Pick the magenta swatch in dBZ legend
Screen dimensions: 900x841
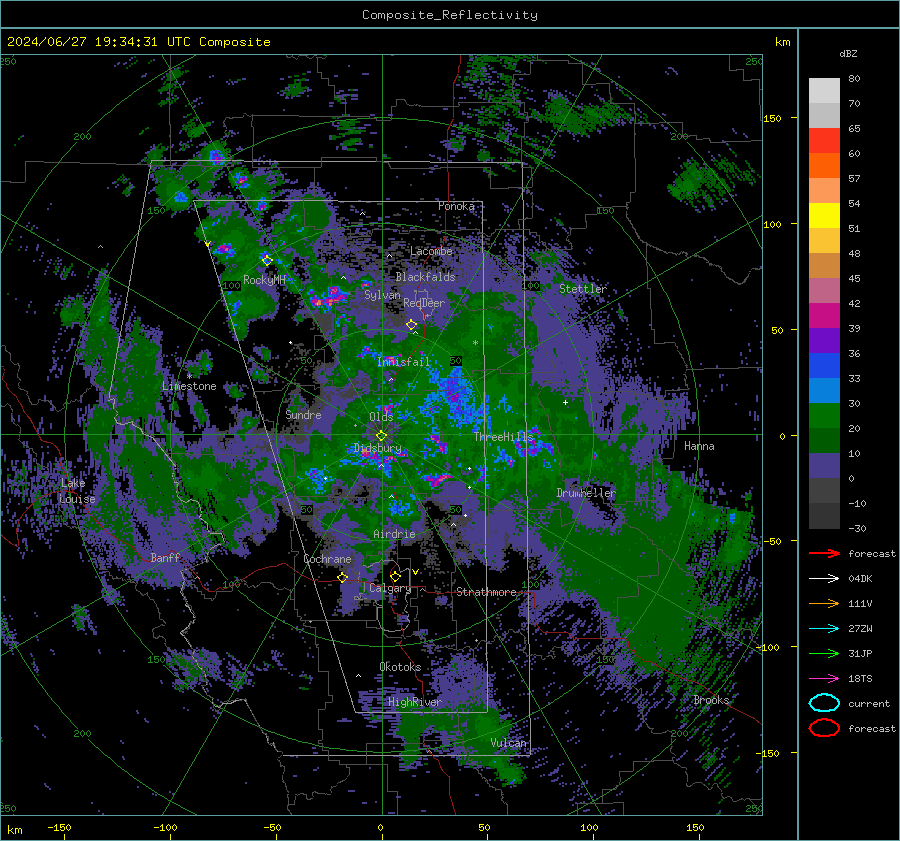824,315
